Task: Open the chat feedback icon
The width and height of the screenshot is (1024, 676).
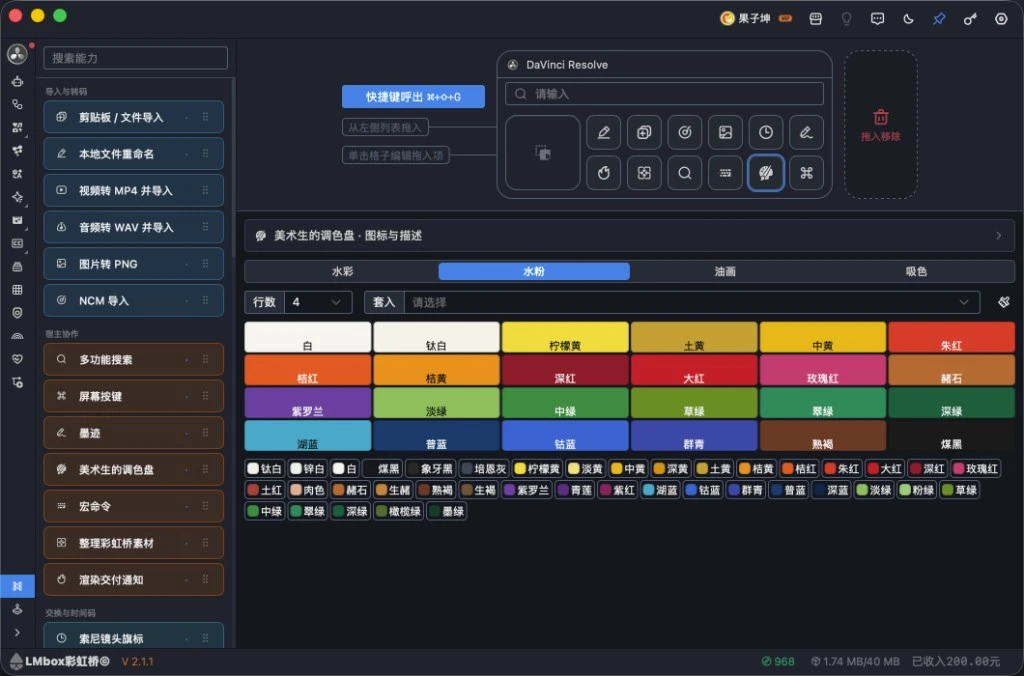Action: pos(877,19)
